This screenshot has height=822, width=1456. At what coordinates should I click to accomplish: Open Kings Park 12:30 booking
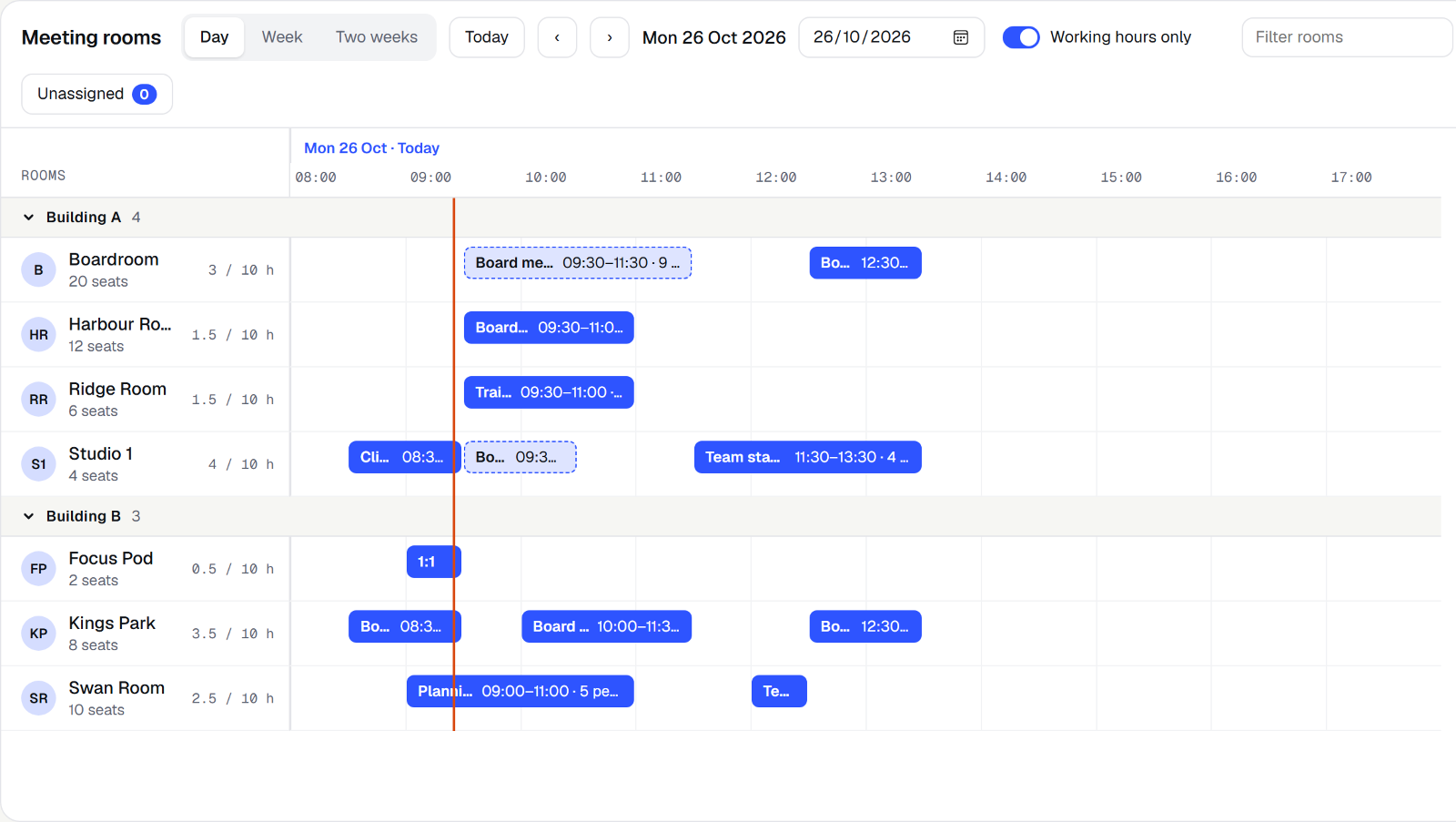[x=865, y=625]
